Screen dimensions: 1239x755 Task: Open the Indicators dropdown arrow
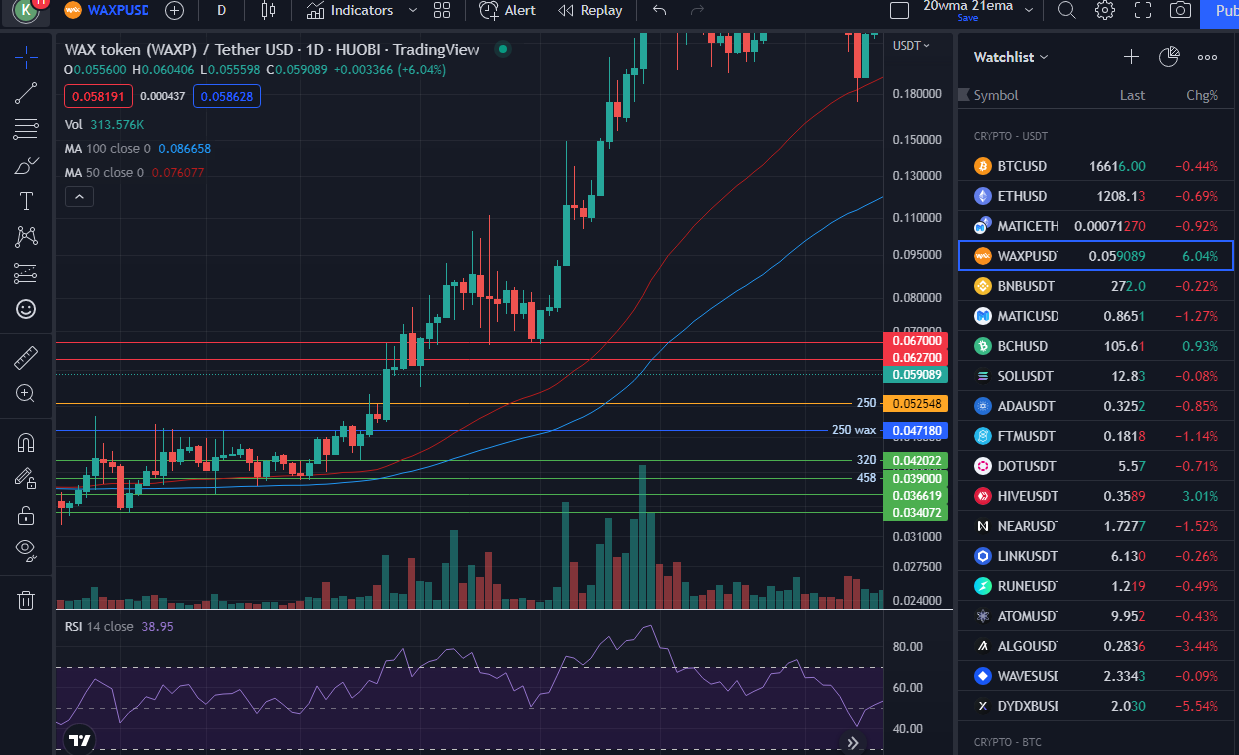click(x=415, y=10)
